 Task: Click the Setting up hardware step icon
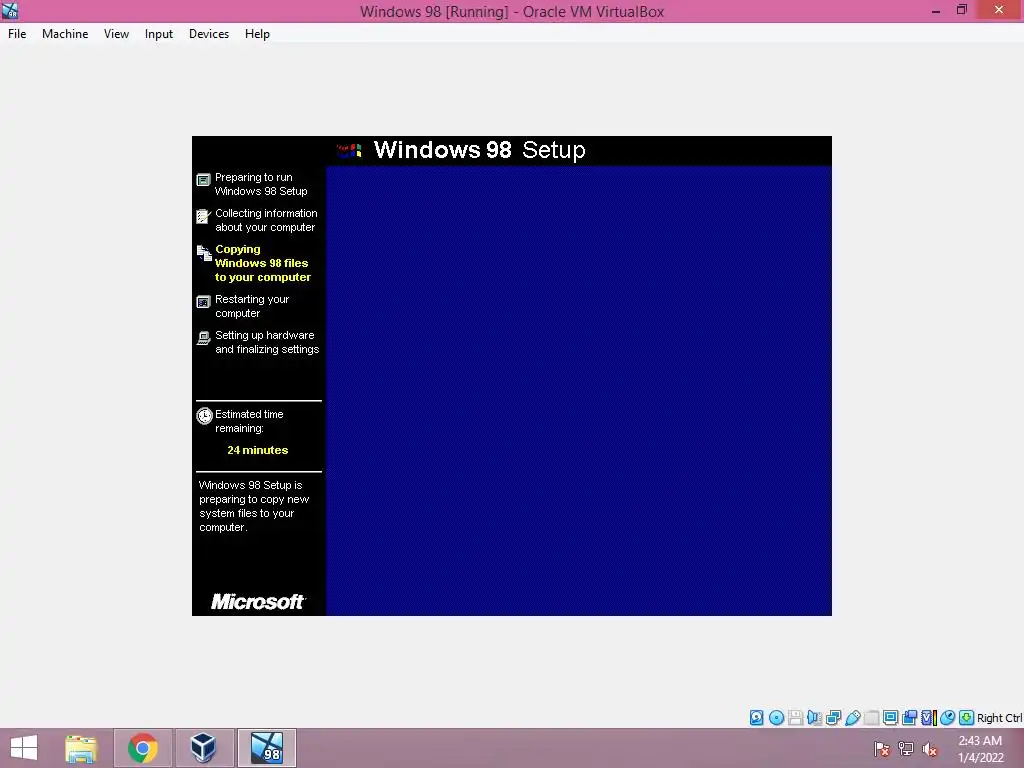coord(203,338)
